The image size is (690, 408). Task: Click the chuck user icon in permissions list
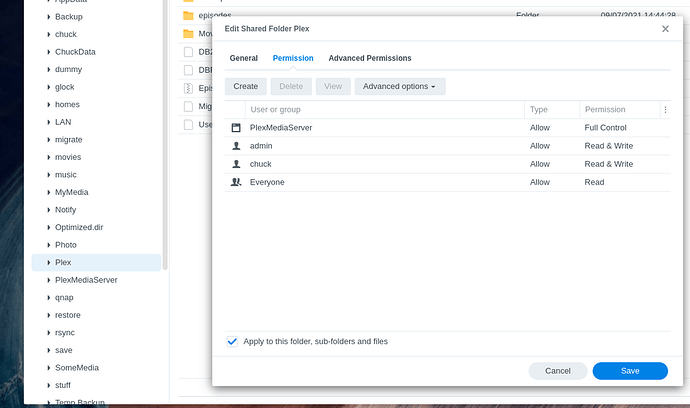coord(236,164)
